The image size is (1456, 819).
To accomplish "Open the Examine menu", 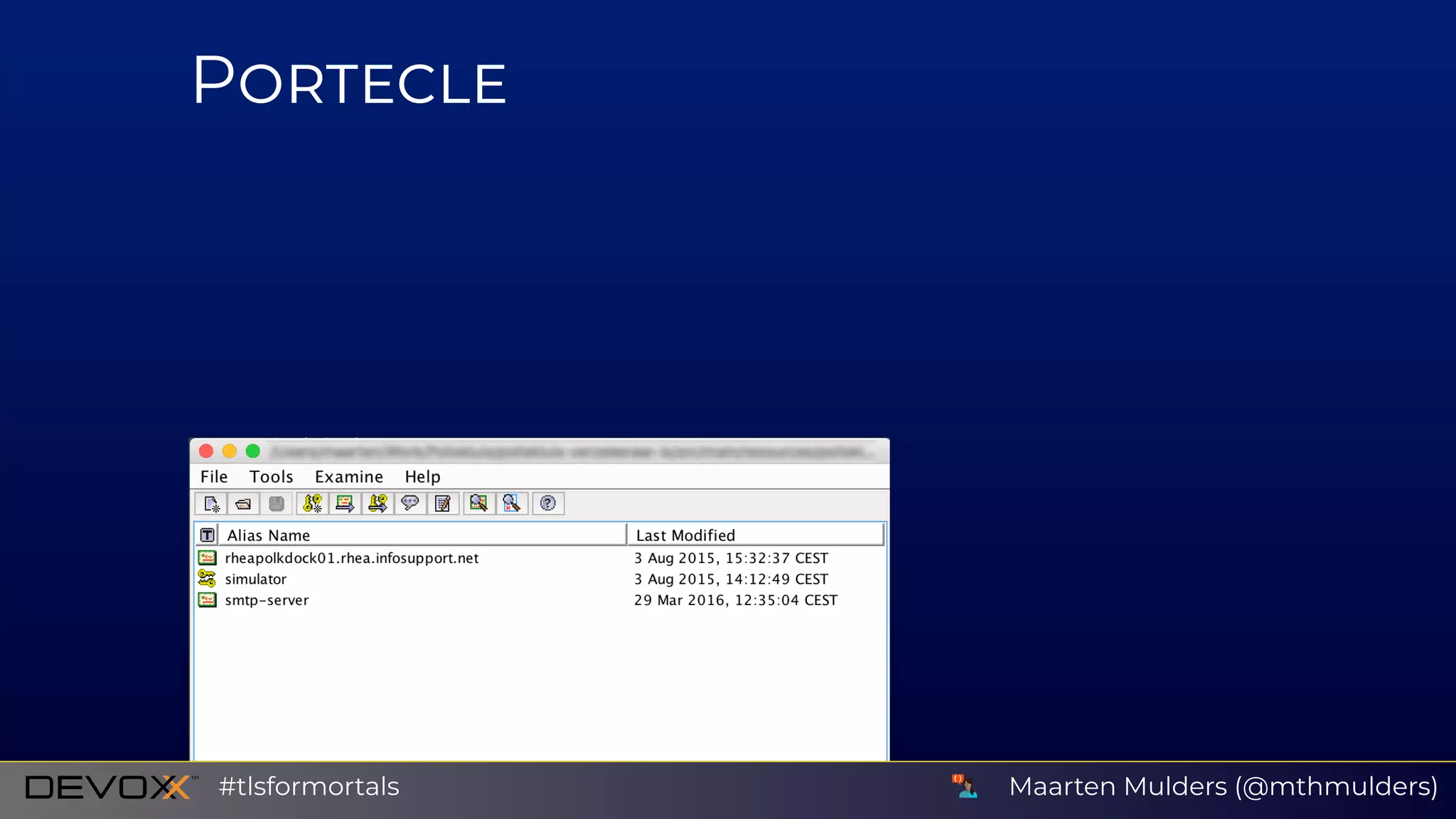I will [348, 477].
